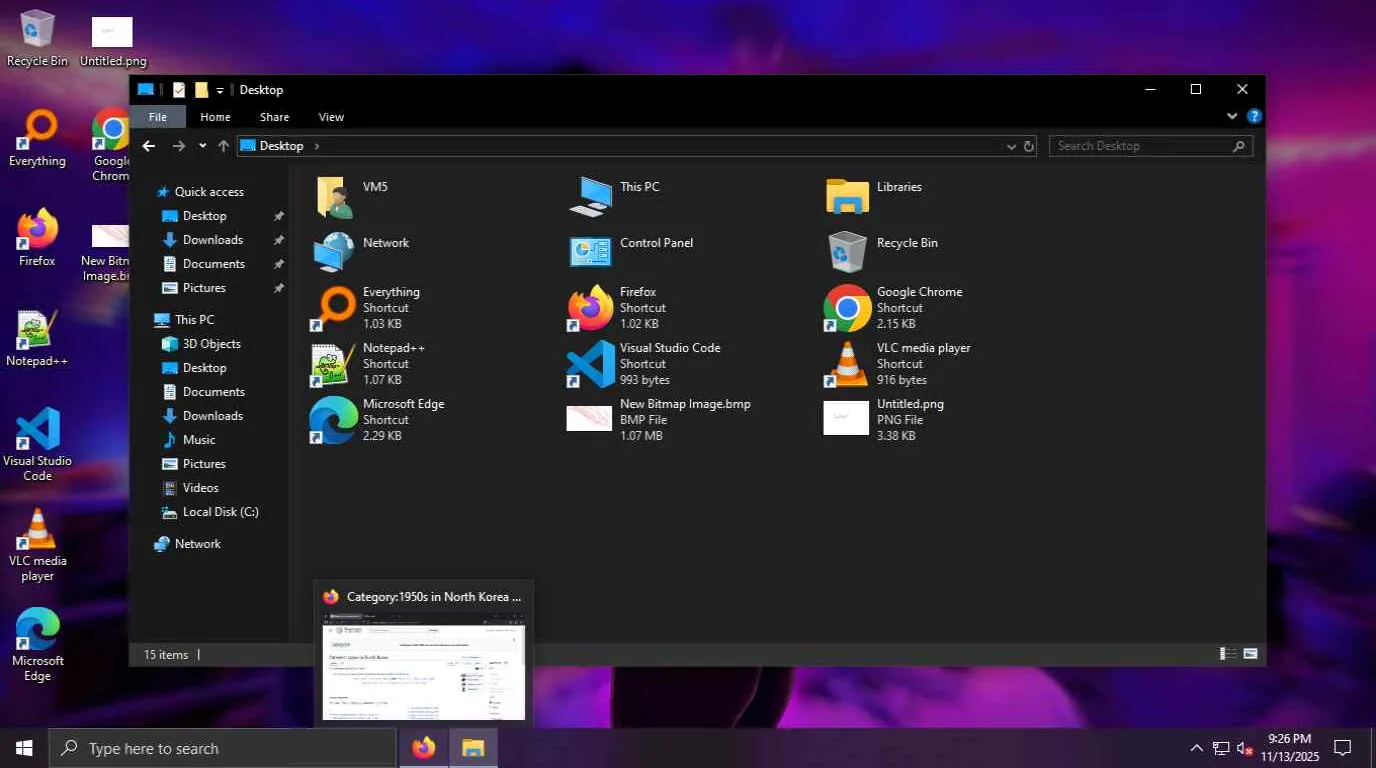This screenshot has height=768, width=1376.
Task: Expand the address bar history dropdown
Action: 1011,146
